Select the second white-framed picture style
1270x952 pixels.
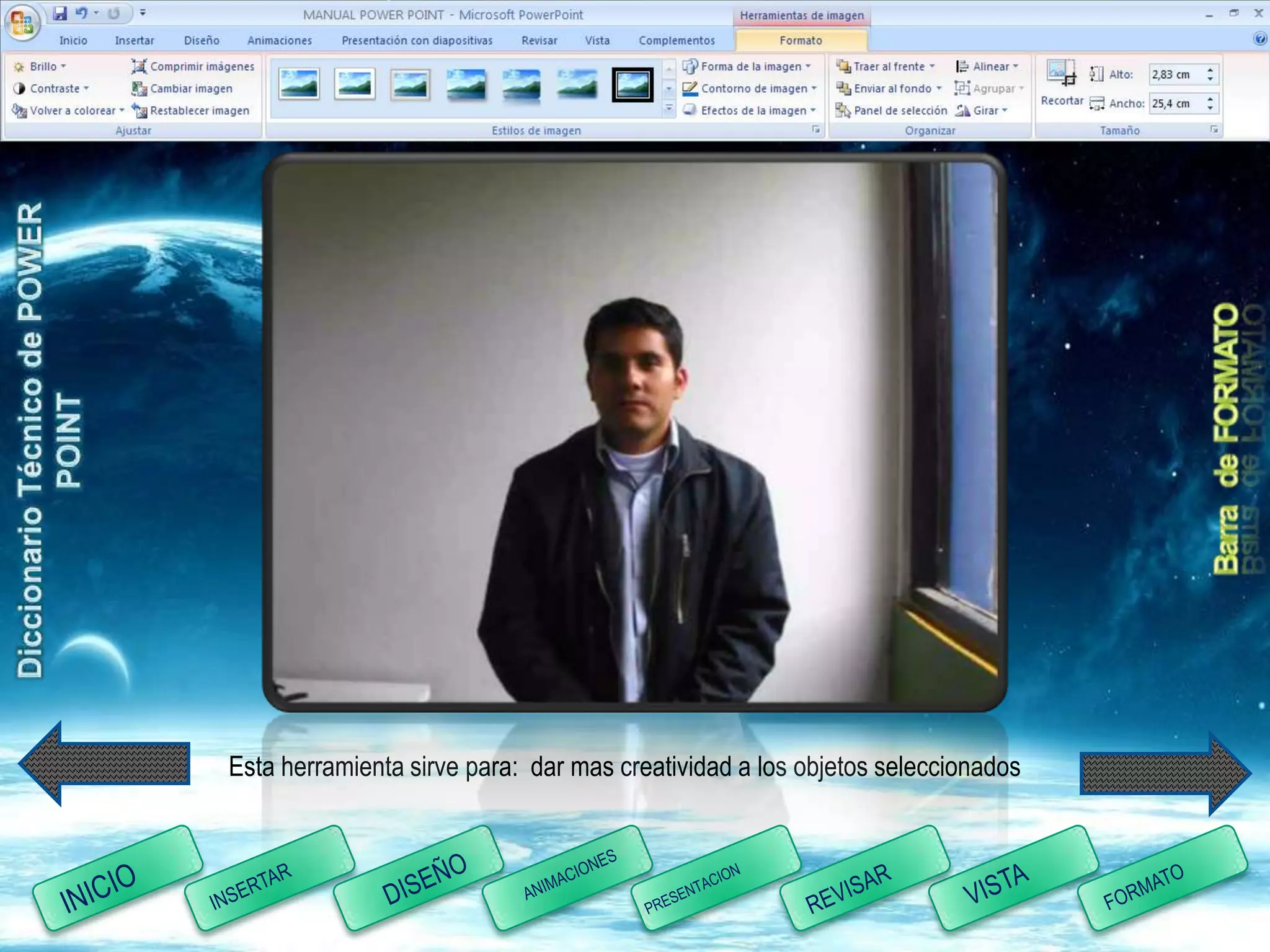[355, 84]
